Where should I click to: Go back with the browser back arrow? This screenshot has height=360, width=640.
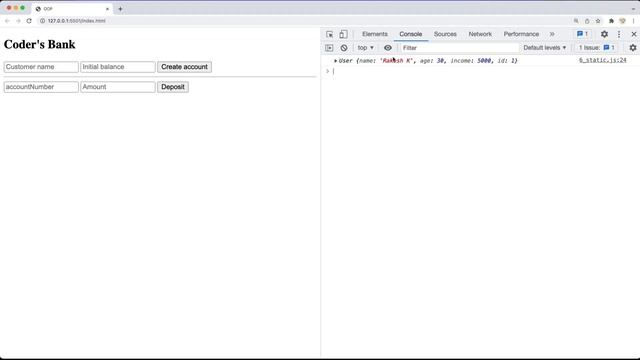[7, 21]
